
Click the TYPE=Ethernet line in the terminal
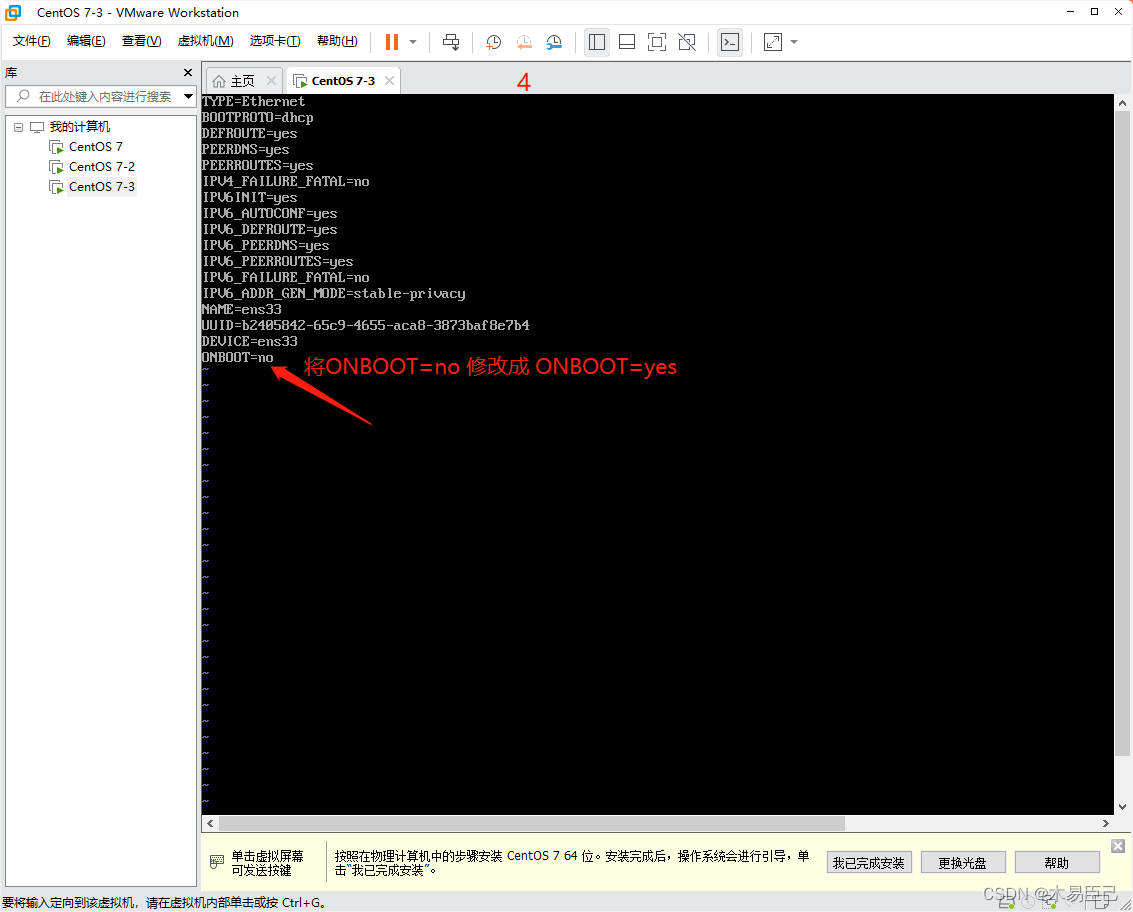click(x=254, y=101)
